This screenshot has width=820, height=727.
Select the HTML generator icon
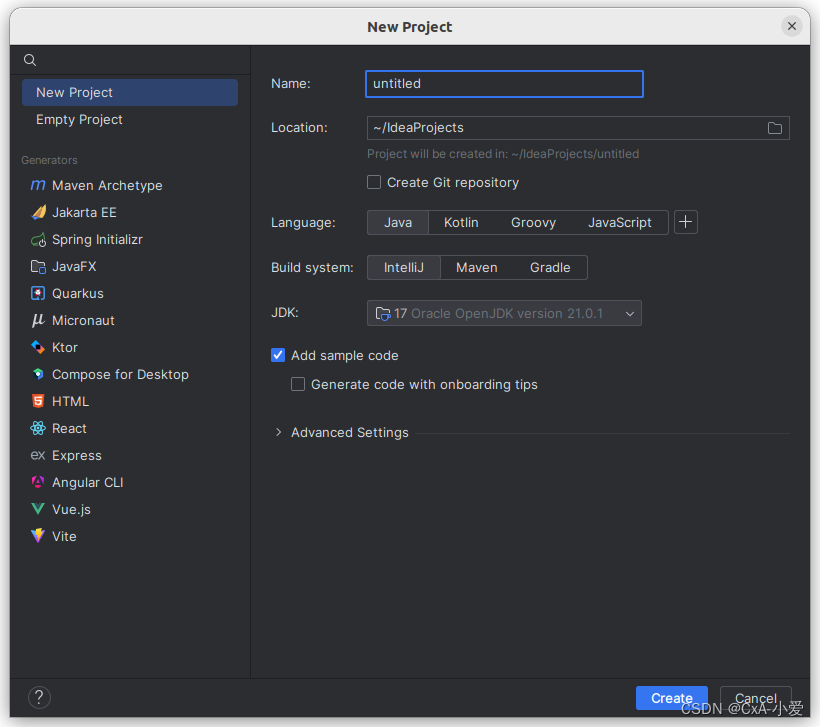tap(38, 401)
